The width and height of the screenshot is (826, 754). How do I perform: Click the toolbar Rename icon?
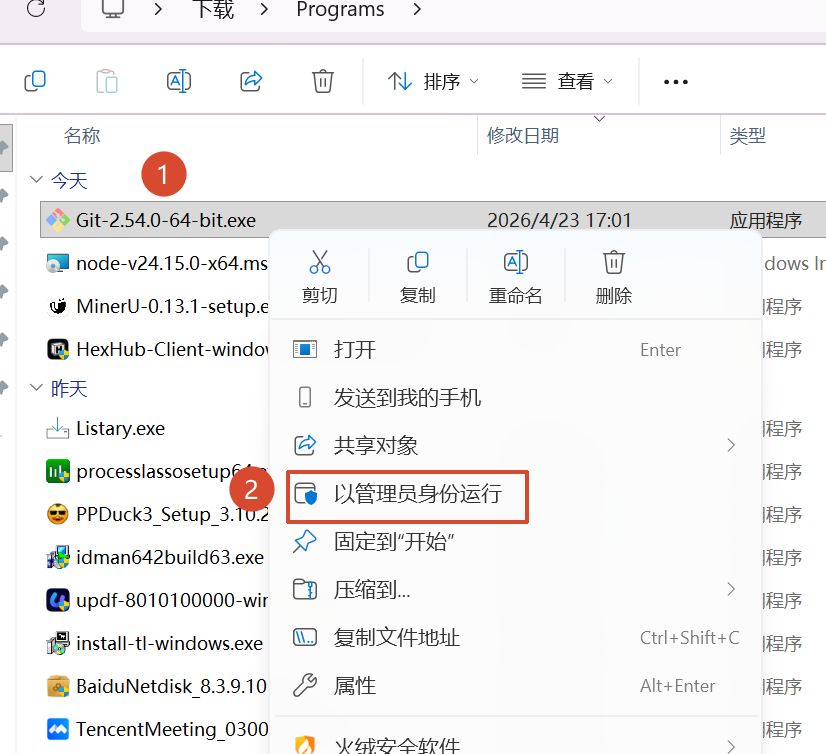pyautogui.click(x=179, y=81)
